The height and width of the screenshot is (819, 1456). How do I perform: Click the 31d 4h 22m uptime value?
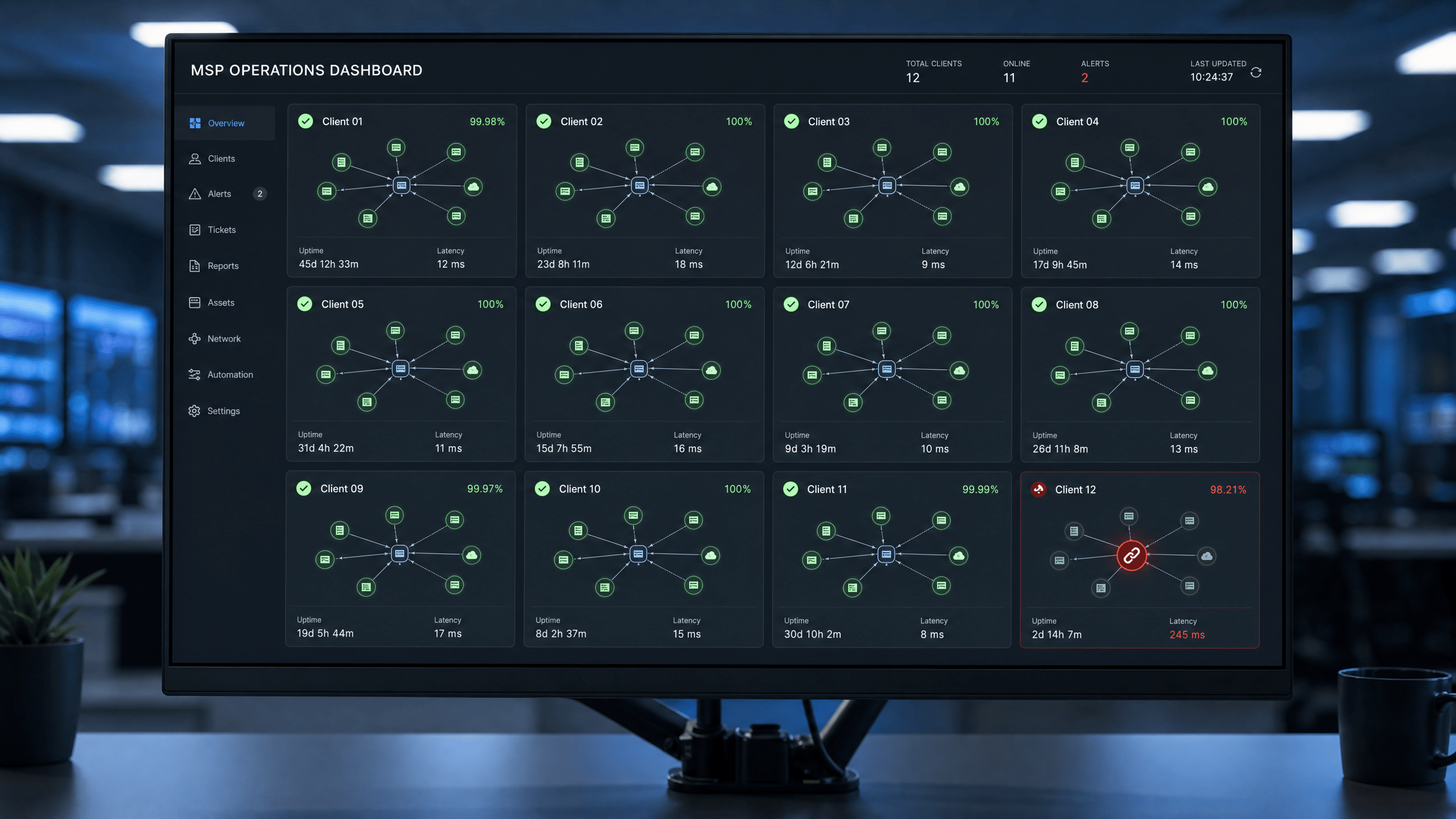pyautogui.click(x=326, y=448)
